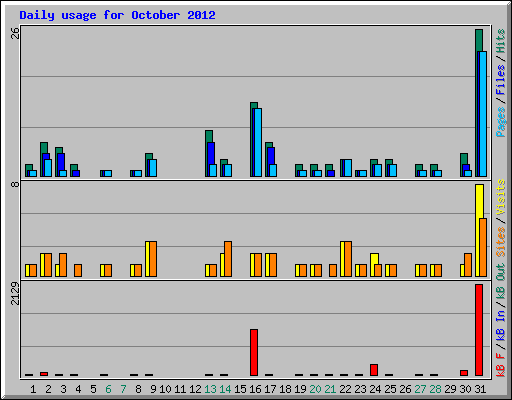Click the 'kB F' legend label
The height and width of the screenshot is (400, 512).
pyautogui.click(x=501, y=365)
